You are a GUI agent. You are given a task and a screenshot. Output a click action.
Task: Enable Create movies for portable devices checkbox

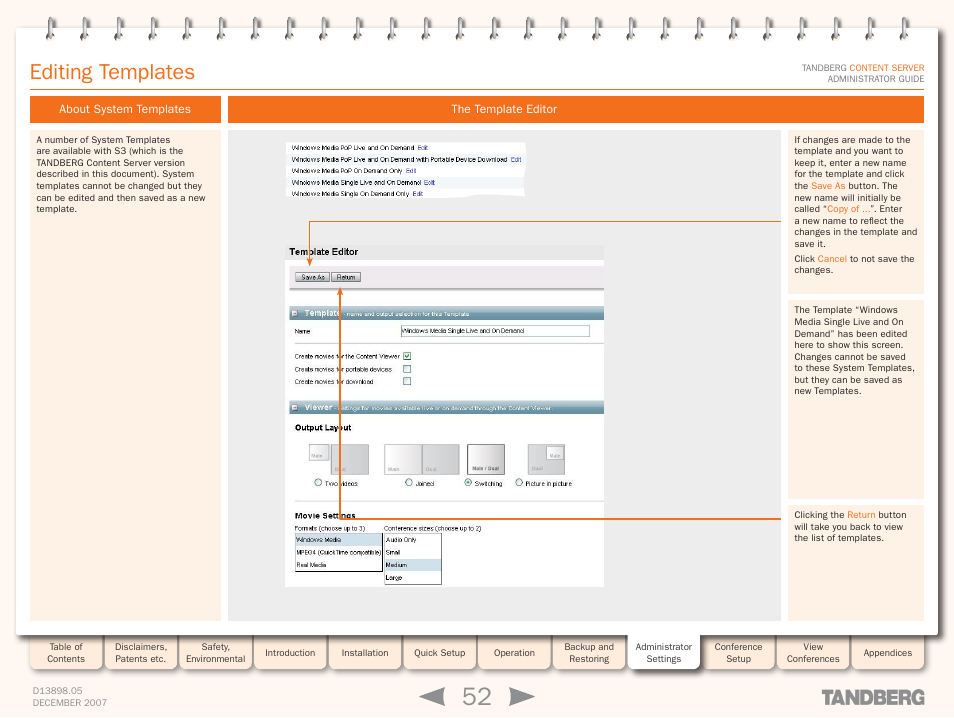pos(407,369)
